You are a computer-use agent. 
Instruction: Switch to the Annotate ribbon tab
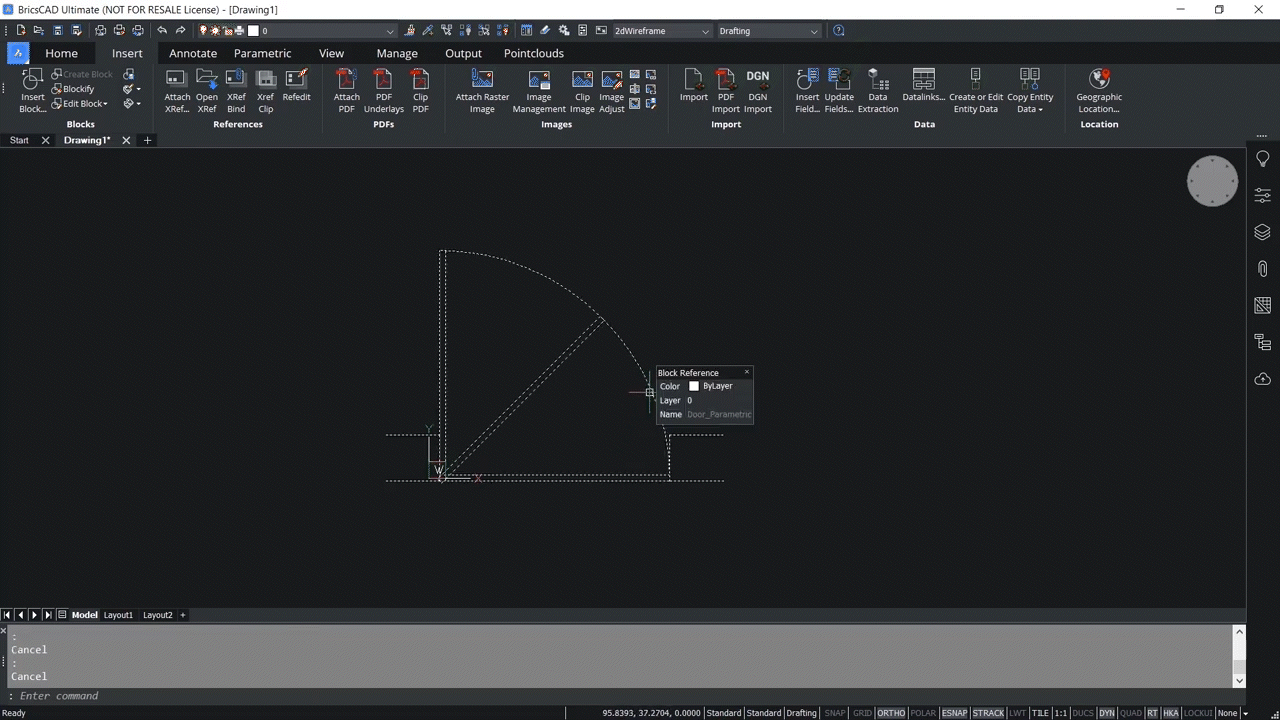(x=193, y=53)
